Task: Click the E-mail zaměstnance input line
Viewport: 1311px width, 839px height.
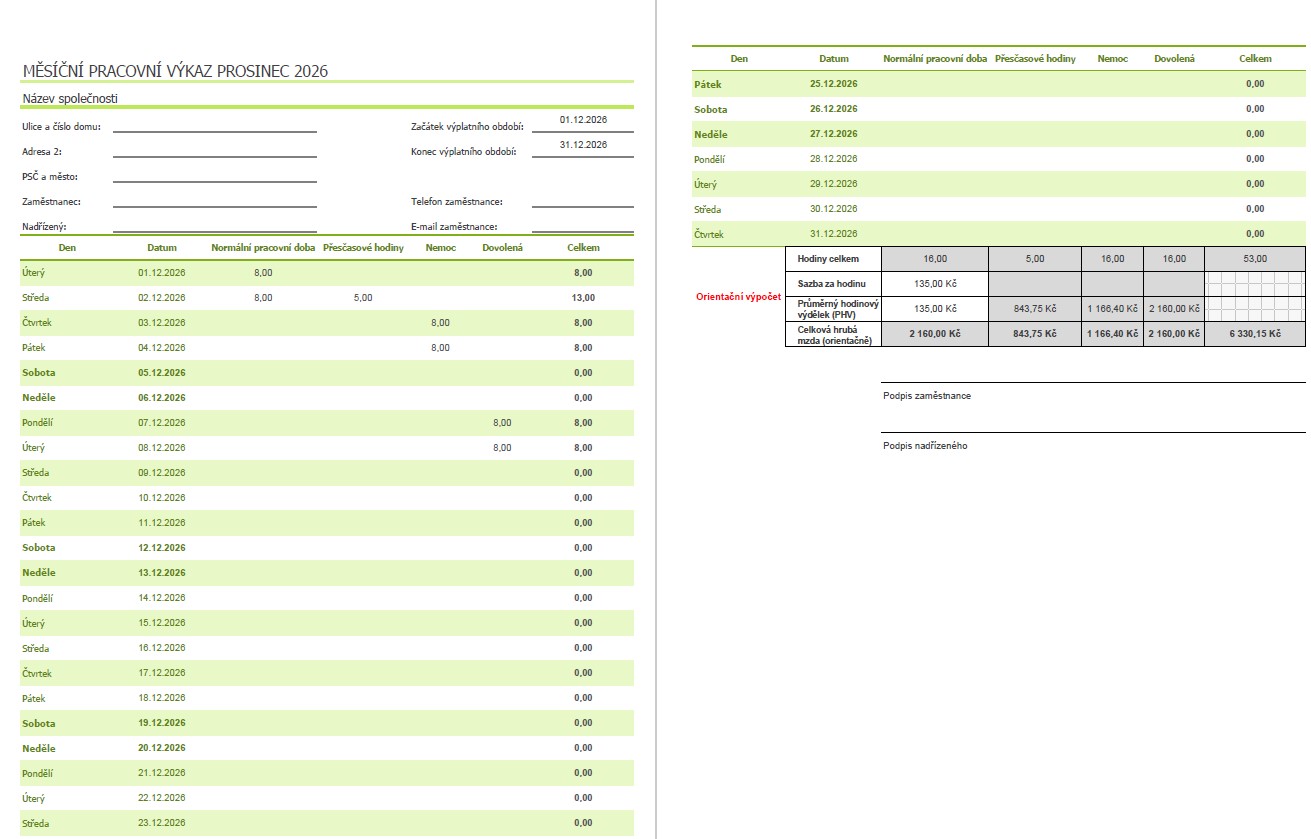Action: pos(582,226)
